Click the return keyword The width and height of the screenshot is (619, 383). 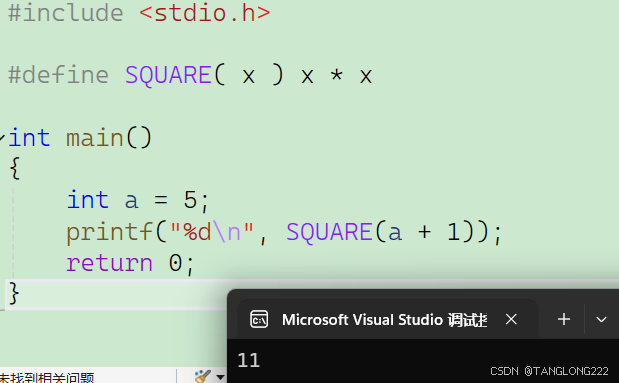109,263
